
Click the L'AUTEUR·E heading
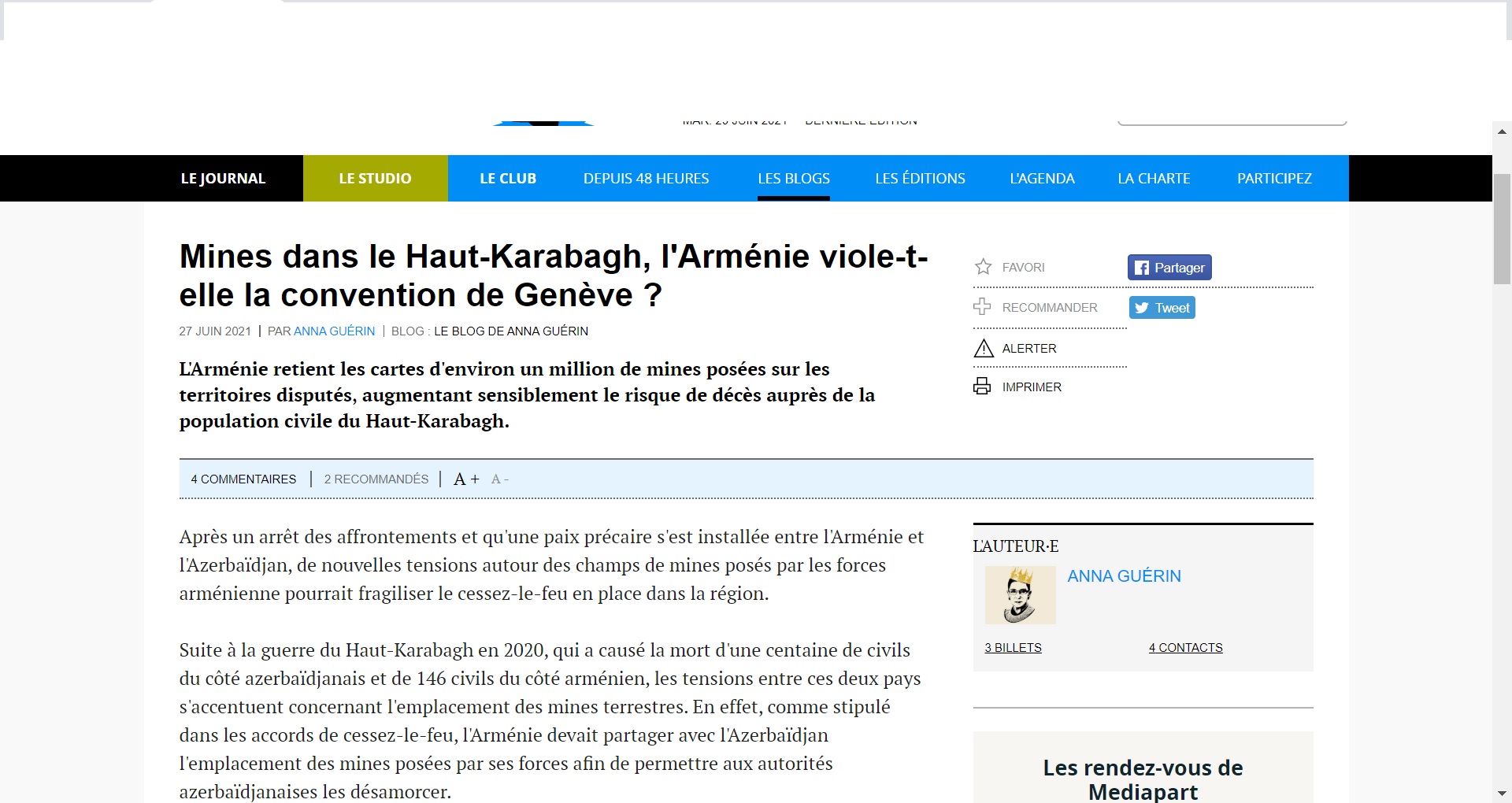[1016, 546]
